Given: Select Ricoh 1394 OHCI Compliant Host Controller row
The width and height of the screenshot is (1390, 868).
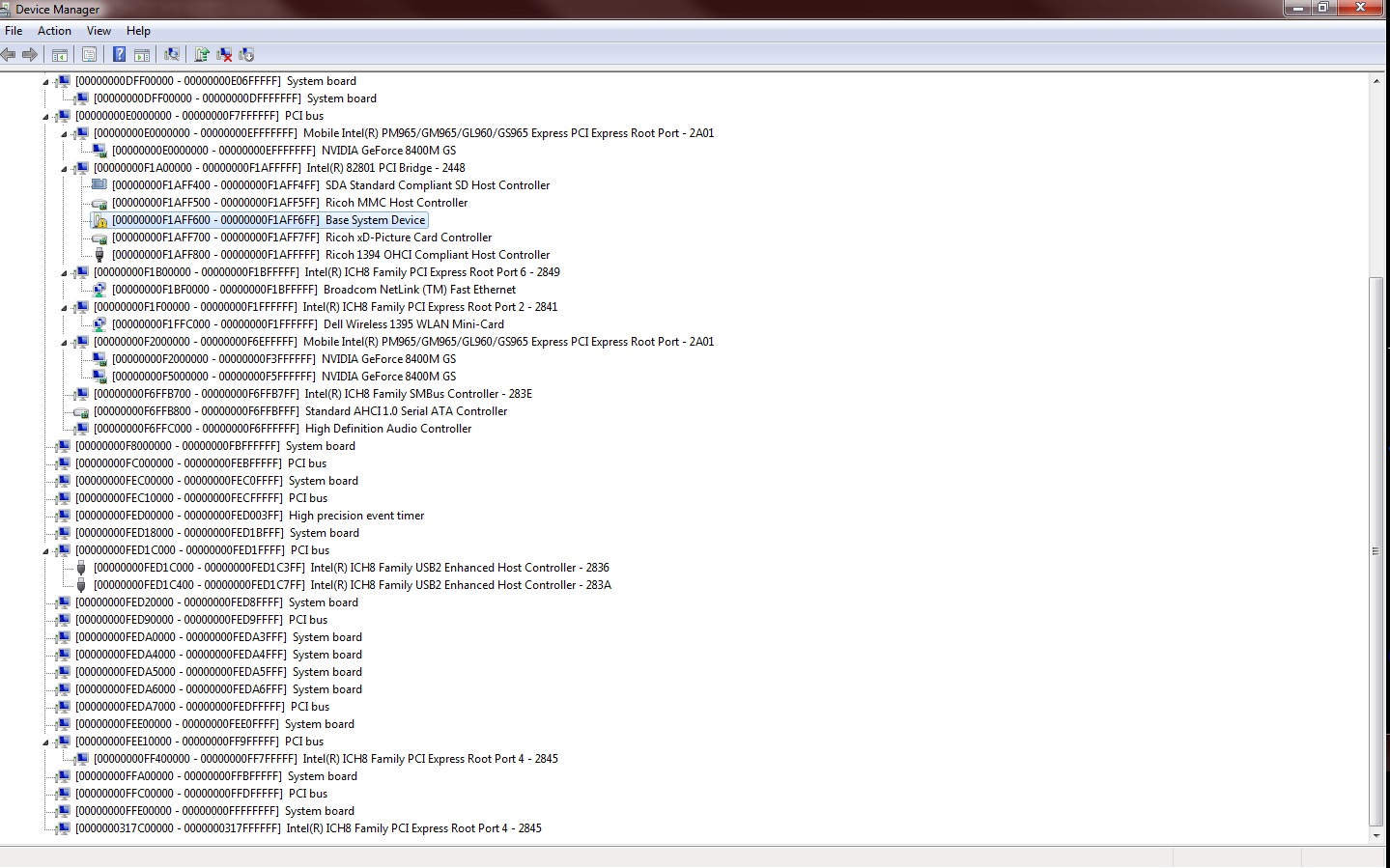Looking at the screenshot, I should pos(331,255).
